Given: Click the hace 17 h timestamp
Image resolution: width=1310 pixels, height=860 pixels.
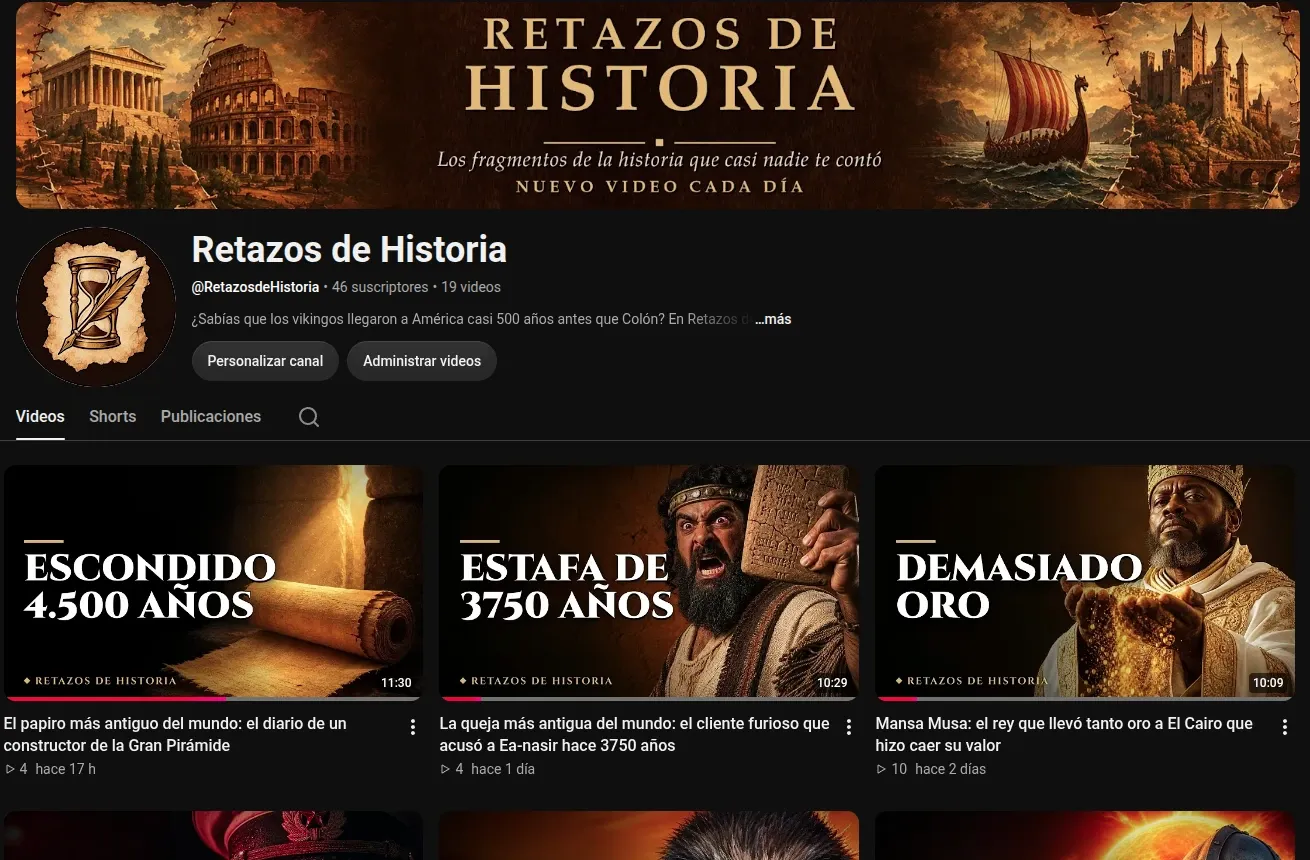Looking at the screenshot, I should [x=66, y=769].
